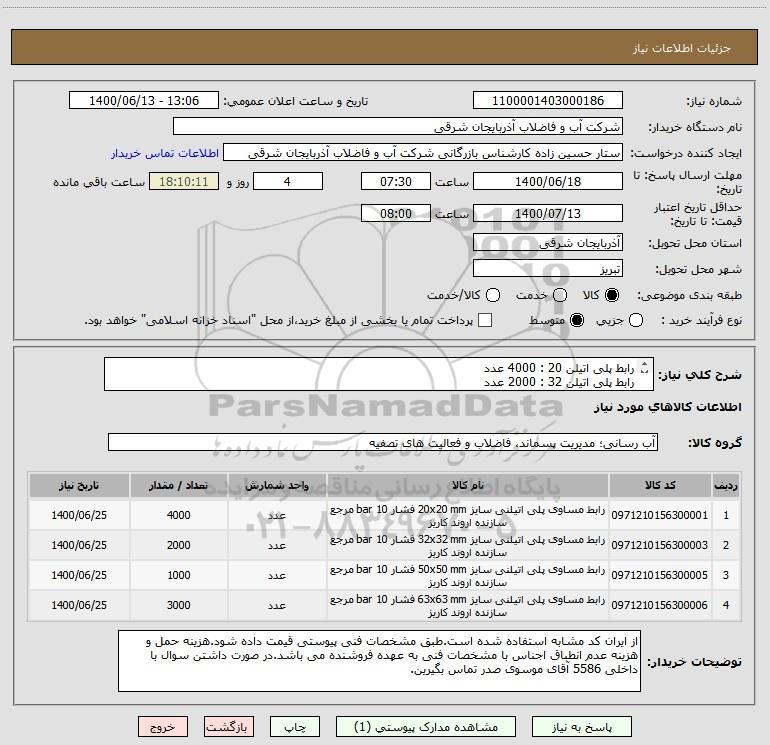Click quantity cell 3000
This screenshot has width=770, height=745.
click(178, 605)
